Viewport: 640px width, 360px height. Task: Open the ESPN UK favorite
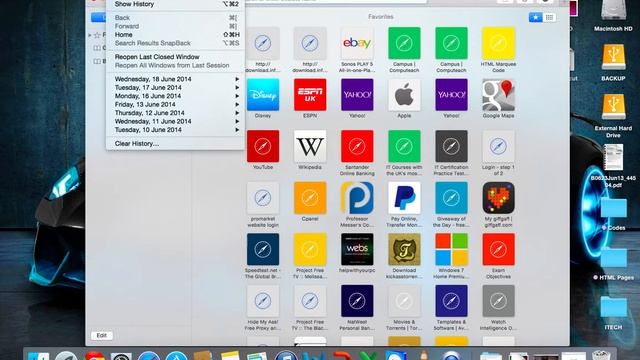[310, 95]
